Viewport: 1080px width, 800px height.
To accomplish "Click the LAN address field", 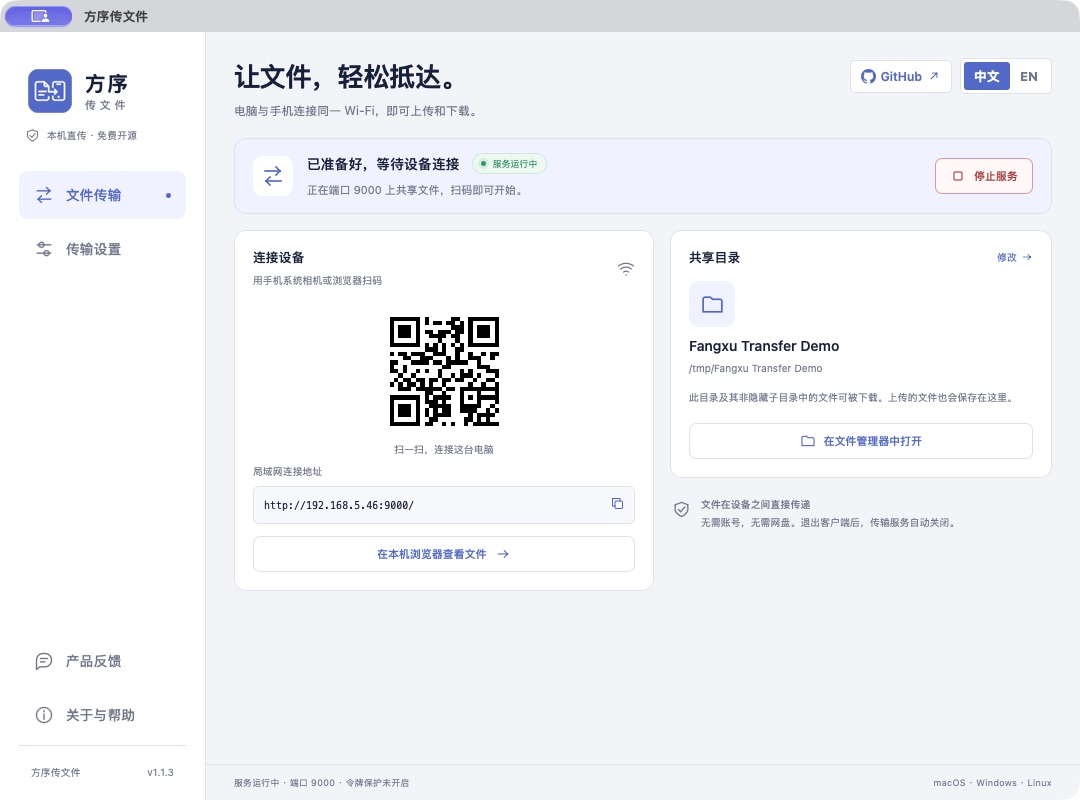I will [444, 505].
